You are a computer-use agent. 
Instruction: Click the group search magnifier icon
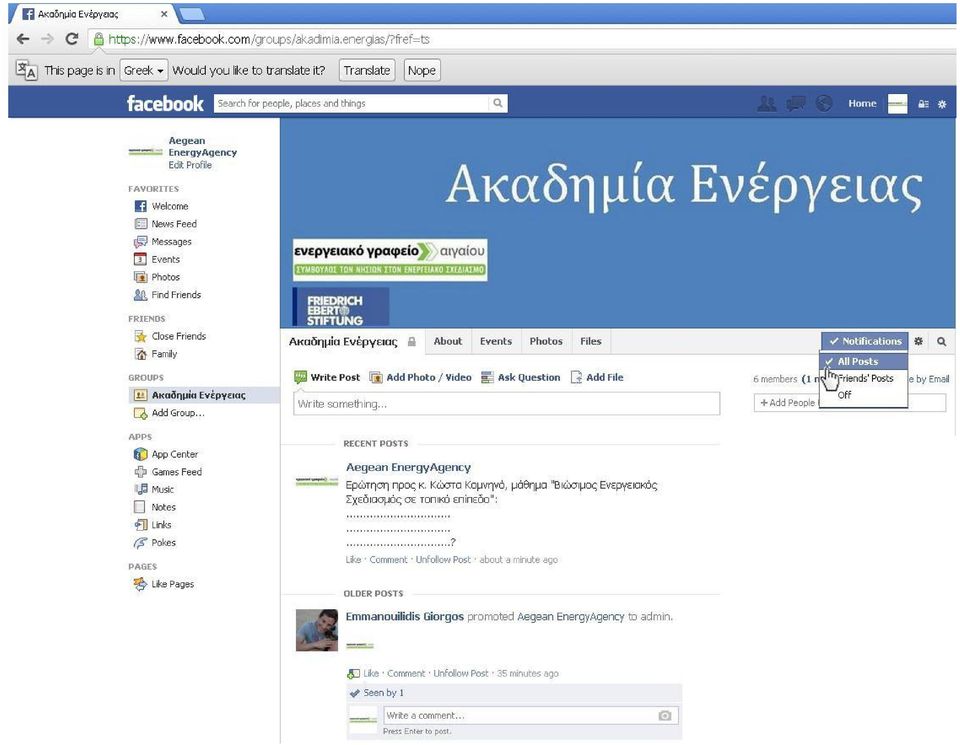(x=942, y=342)
